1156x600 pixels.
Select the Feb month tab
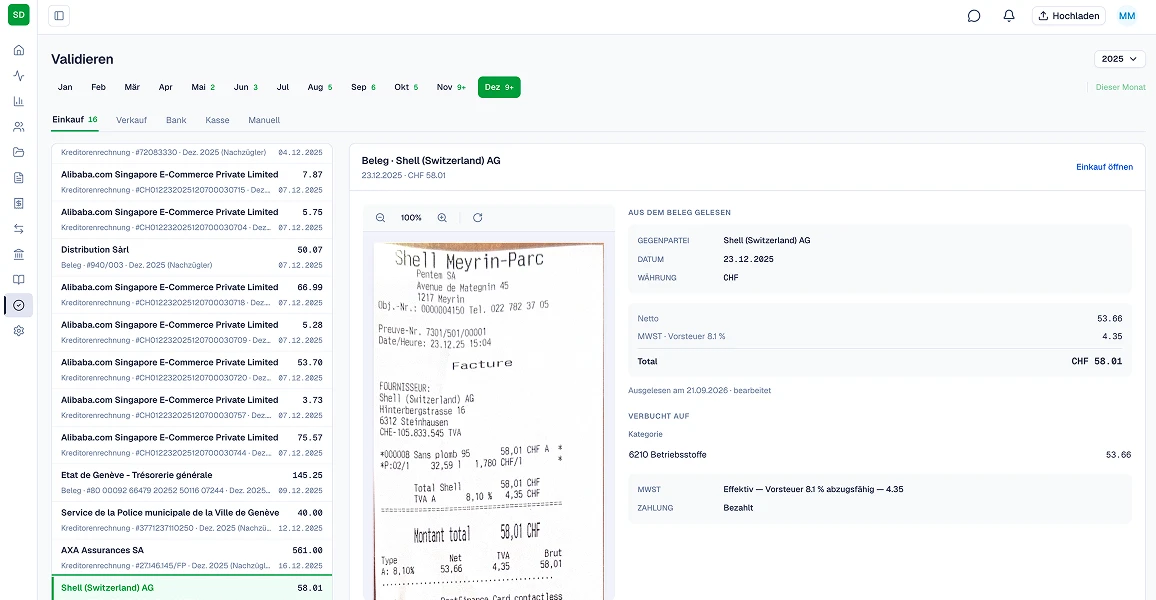[98, 87]
